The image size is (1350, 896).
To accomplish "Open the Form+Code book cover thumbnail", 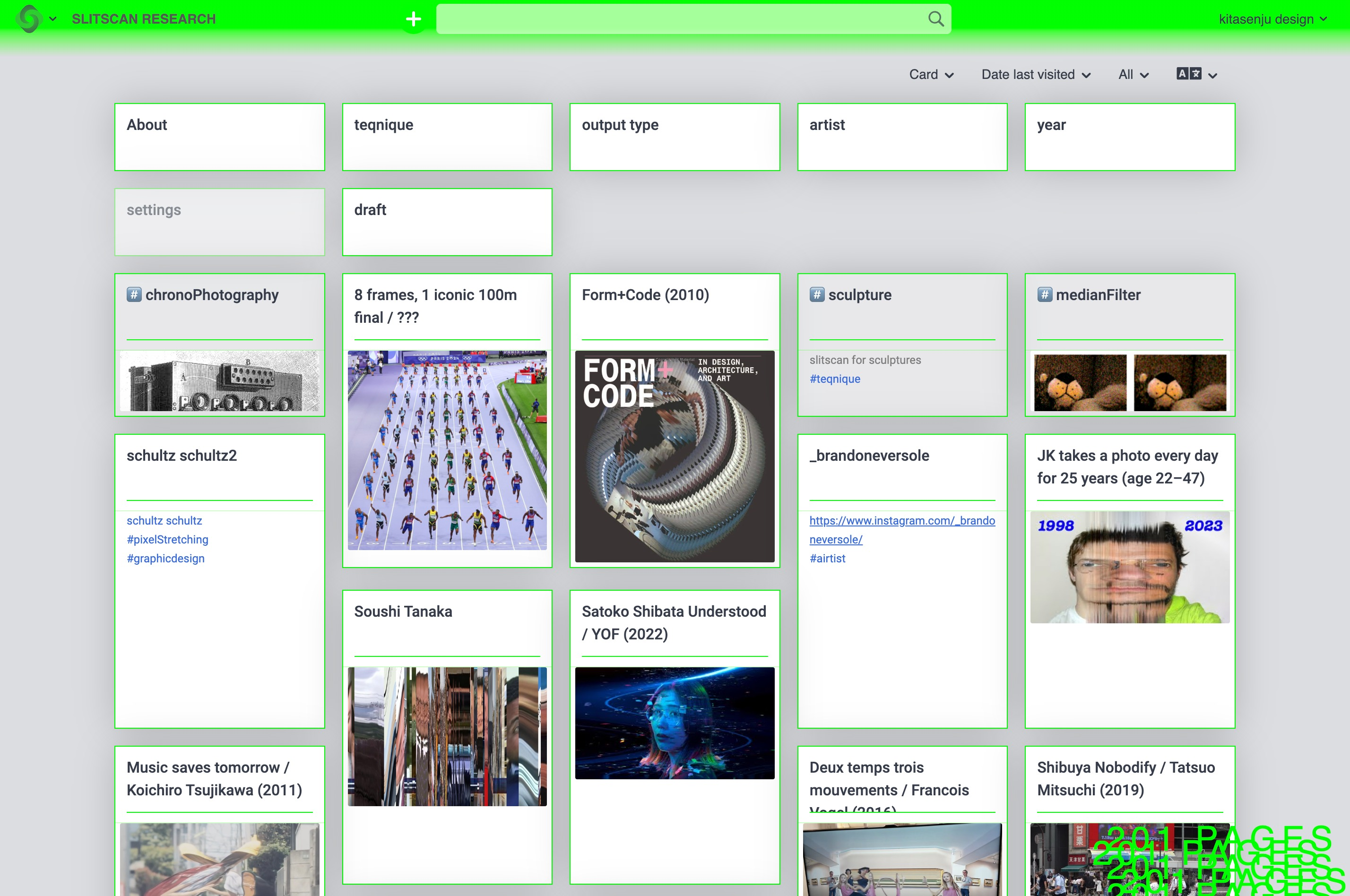I will coord(675,456).
